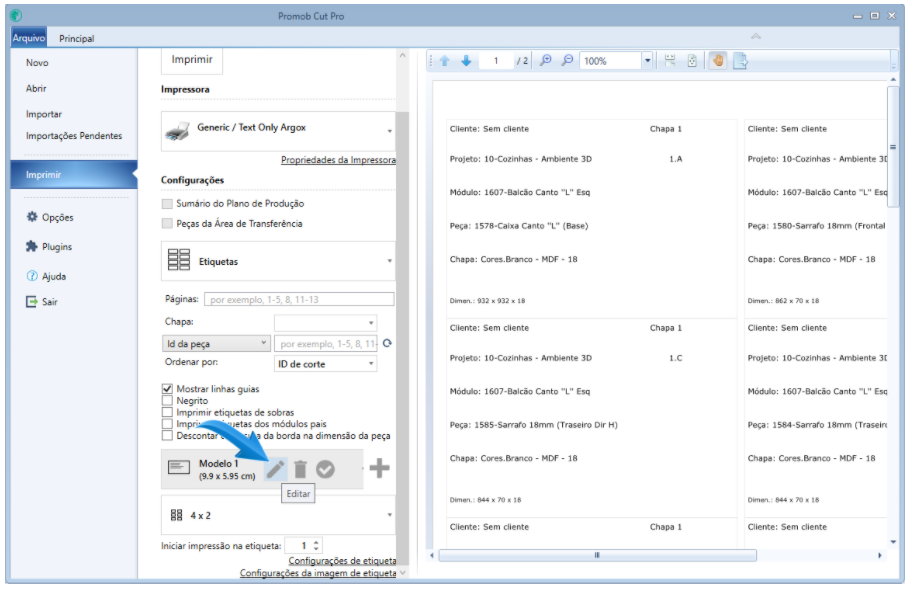Collapse the ribbon with the chevron up icon

(x=756, y=37)
